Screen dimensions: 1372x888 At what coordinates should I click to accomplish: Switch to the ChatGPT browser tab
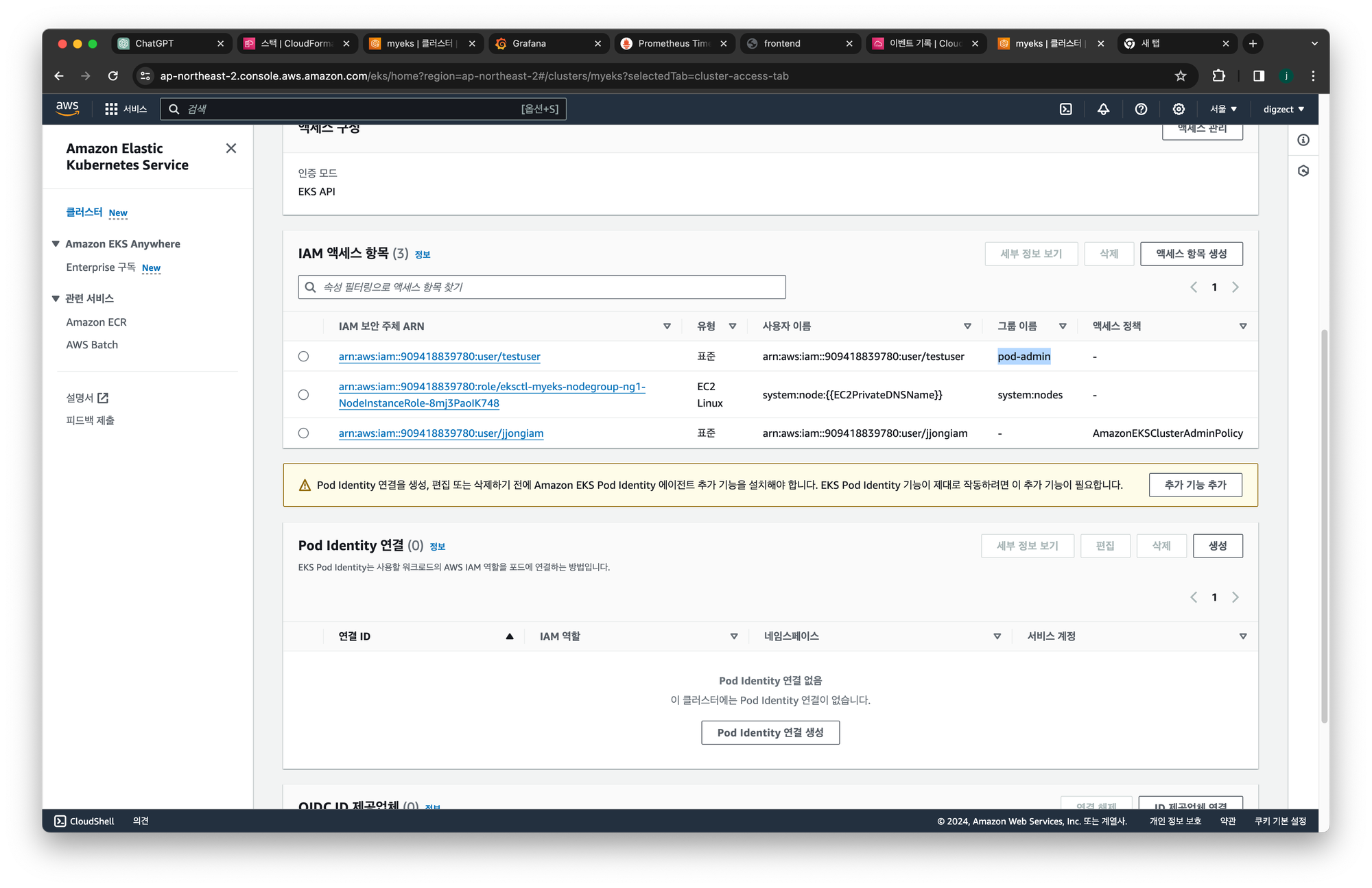point(171,43)
